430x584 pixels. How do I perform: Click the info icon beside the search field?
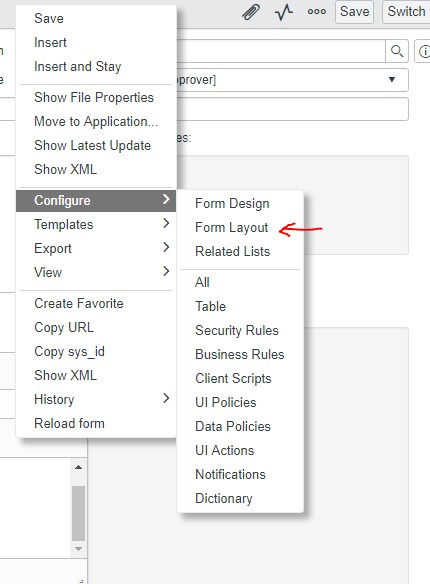(423, 51)
